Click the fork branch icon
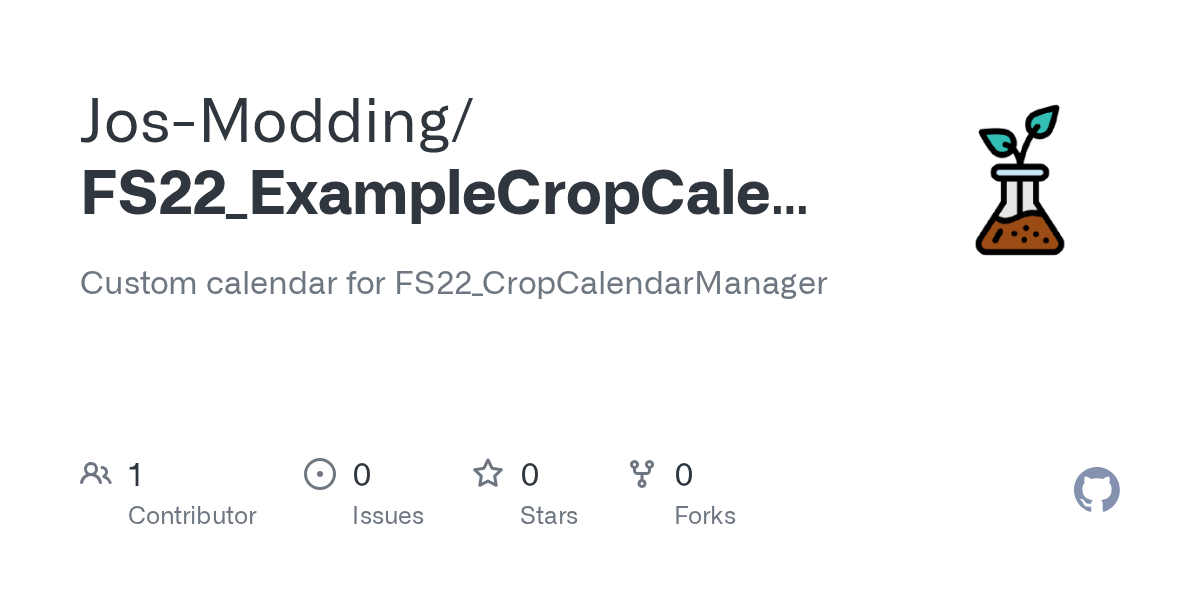This screenshot has width=1200, height=600. (x=642, y=474)
